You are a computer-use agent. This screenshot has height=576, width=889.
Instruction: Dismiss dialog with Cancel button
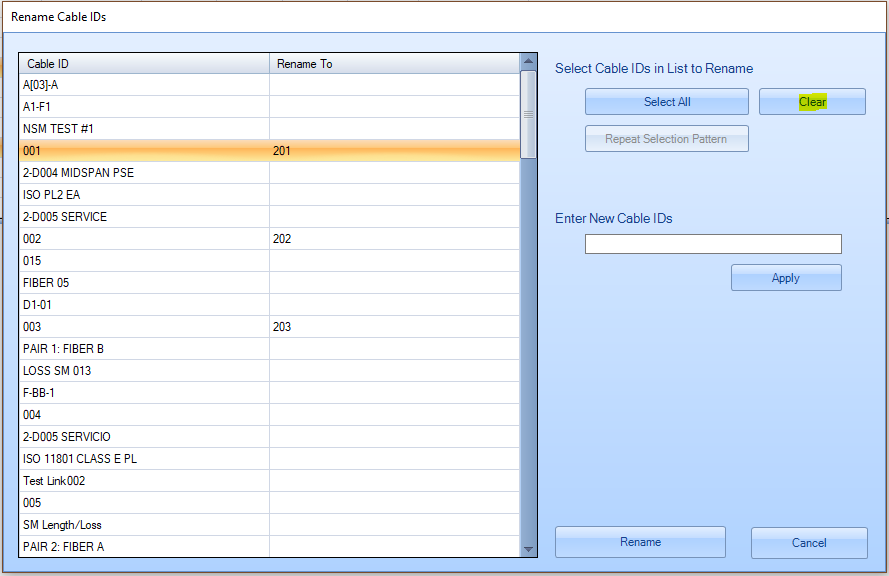[x=809, y=543]
